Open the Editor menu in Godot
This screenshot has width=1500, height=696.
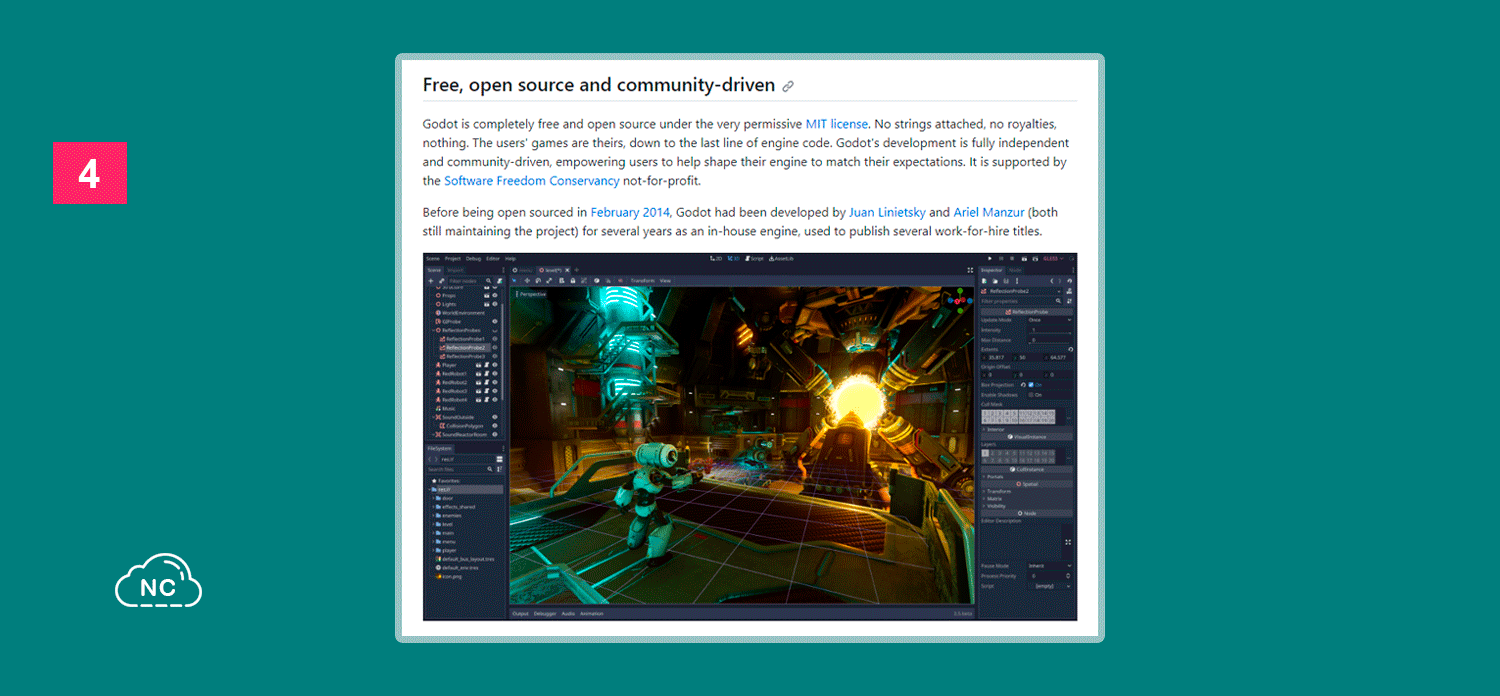(493, 258)
